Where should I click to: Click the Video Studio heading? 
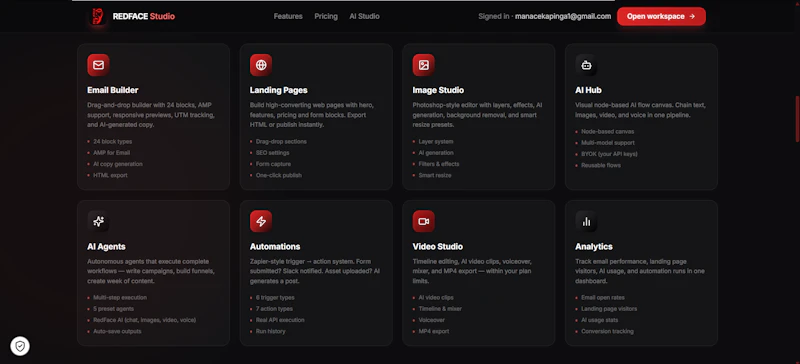(x=438, y=247)
